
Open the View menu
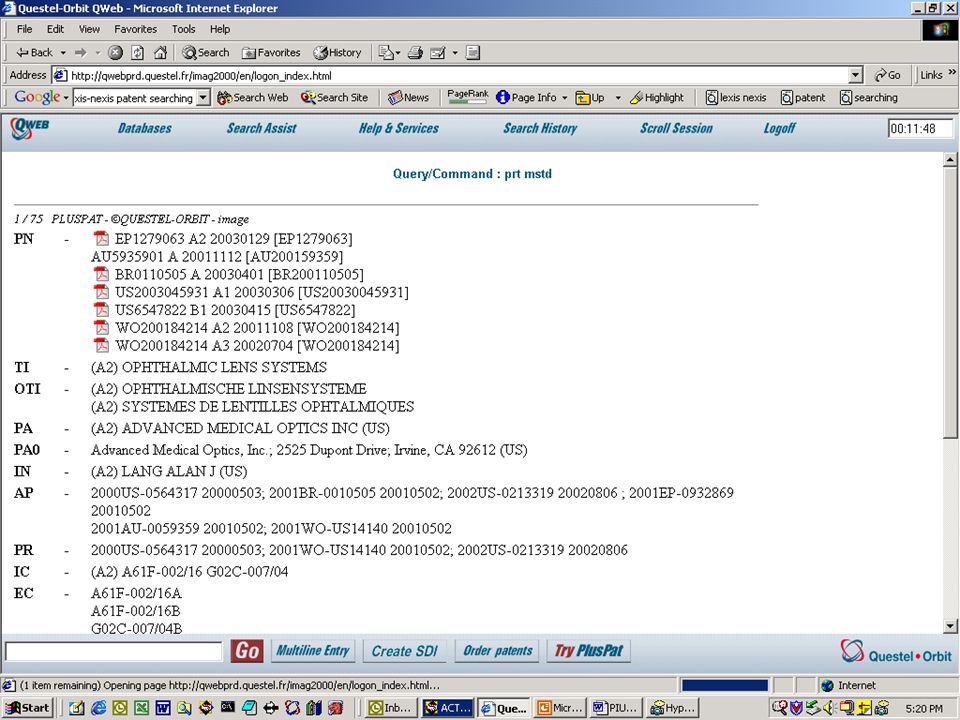click(89, 29)
